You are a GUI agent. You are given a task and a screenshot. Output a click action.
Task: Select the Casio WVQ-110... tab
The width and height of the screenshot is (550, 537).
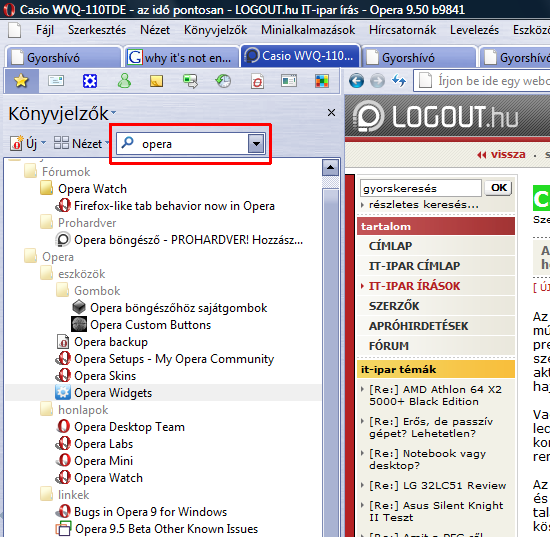[x=300, y=56]
